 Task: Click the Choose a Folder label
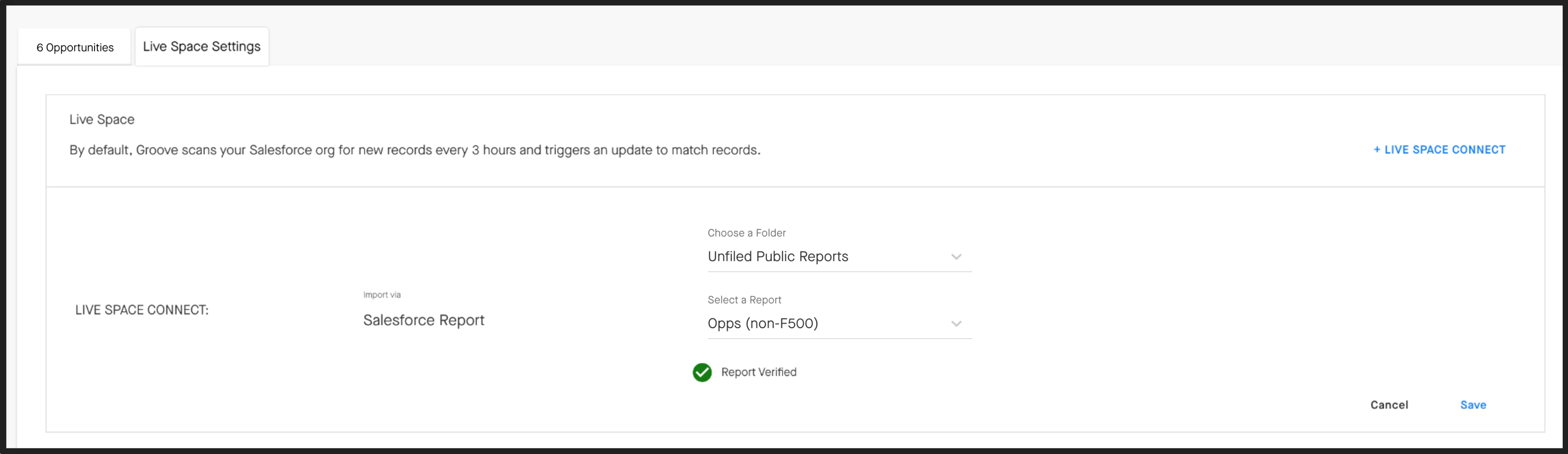(746, 233)
